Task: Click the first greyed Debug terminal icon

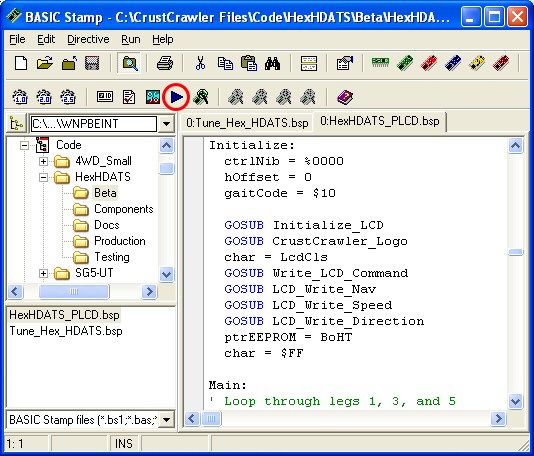Action: pos(235,97)
